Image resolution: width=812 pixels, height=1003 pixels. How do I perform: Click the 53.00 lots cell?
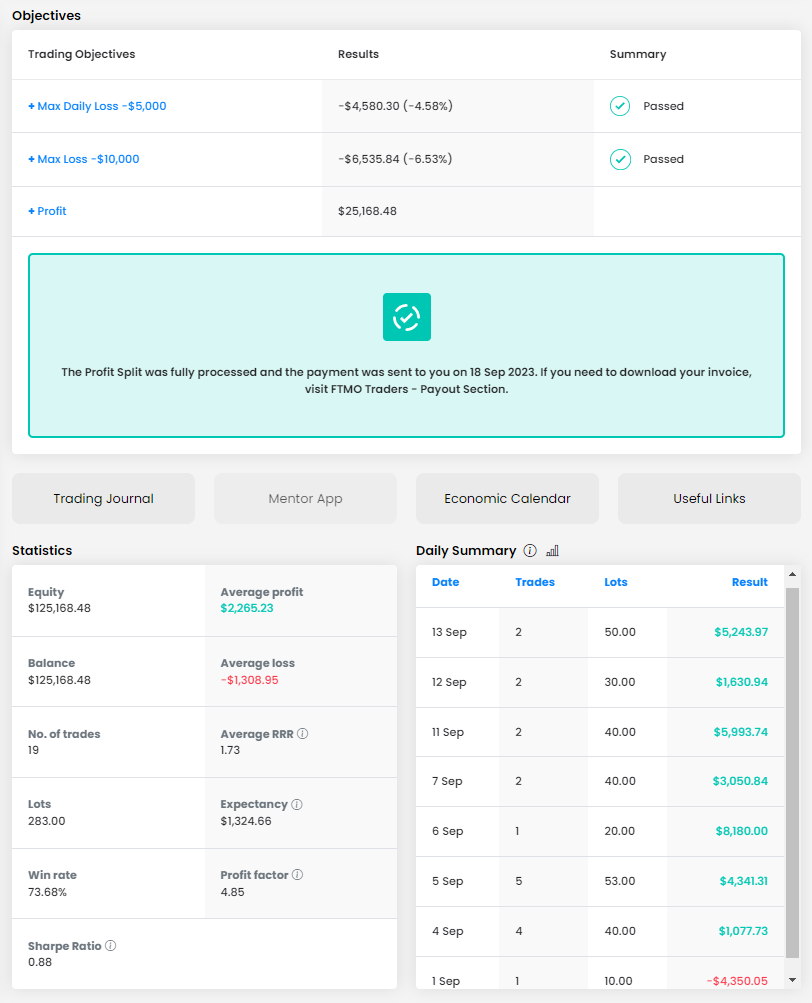[x=620, y=881]
